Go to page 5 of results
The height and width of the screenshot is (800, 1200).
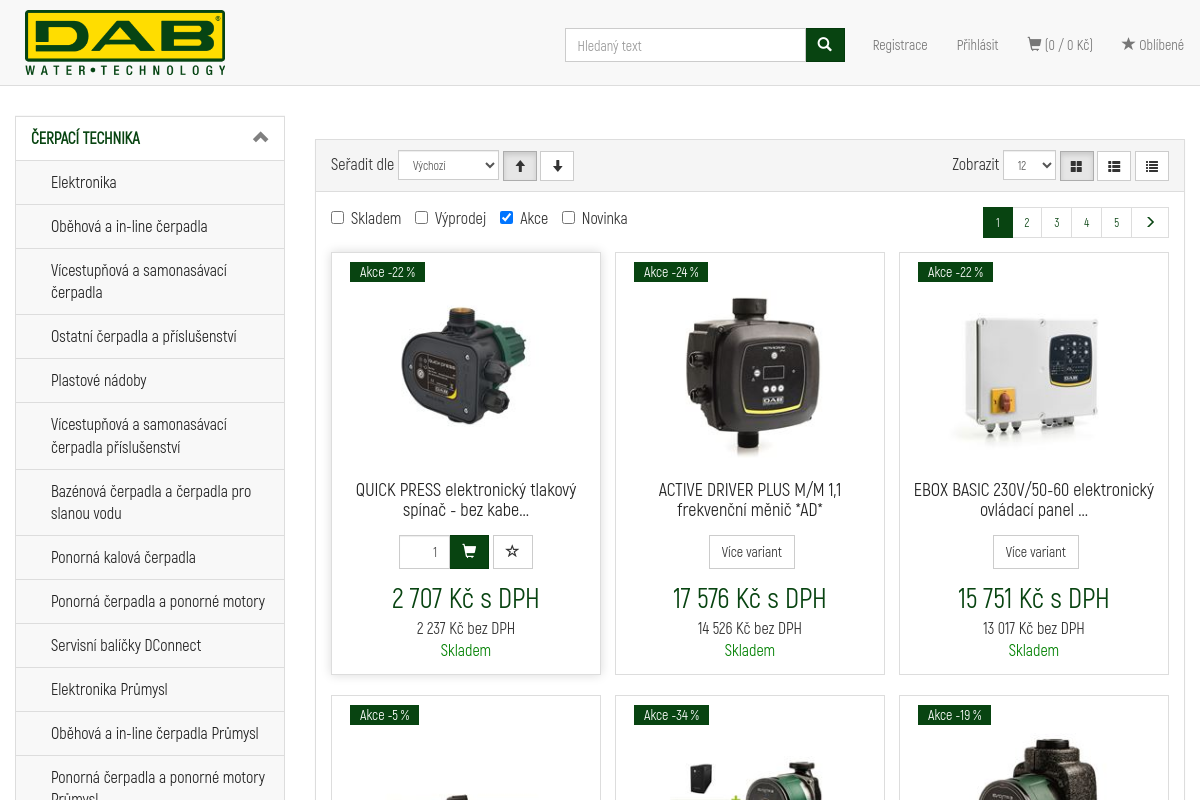tap(1117, 222)
